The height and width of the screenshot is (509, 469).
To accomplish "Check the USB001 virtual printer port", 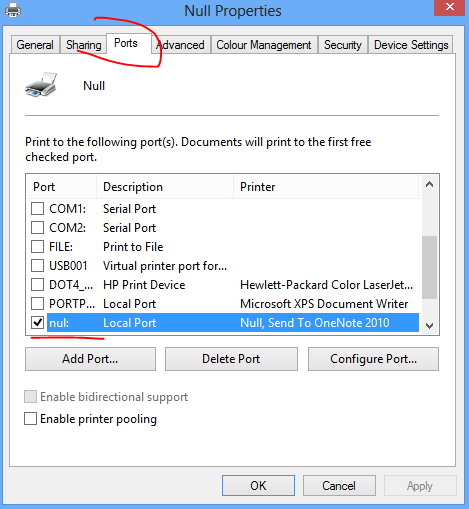I will click(x=37, y=266).
